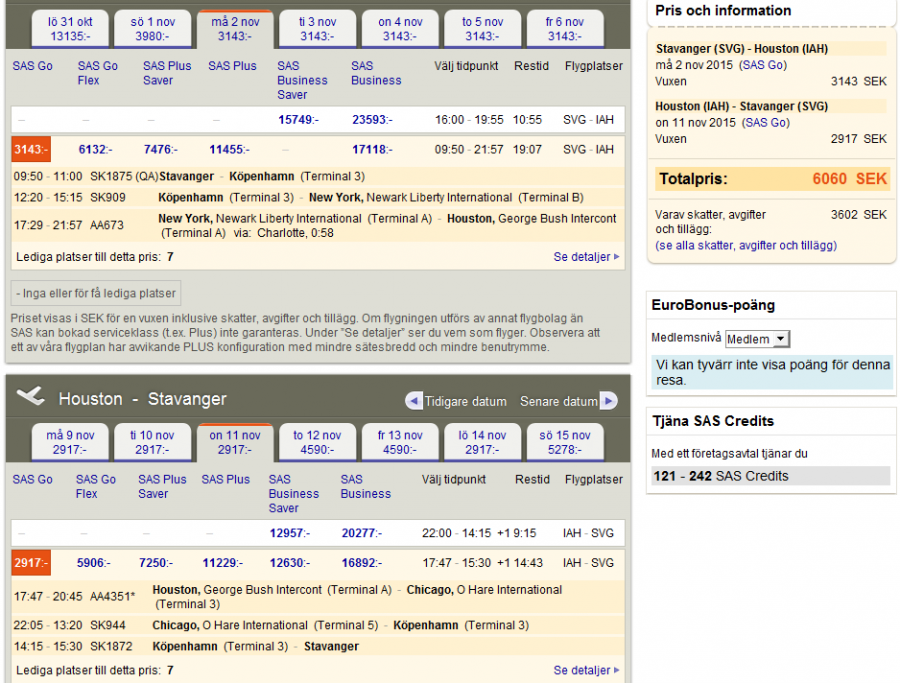This screenshot has height=683, width=900.
Task: Click the SAS Go link under Stavanger - Houston
Action: click(x=763, y=65)
